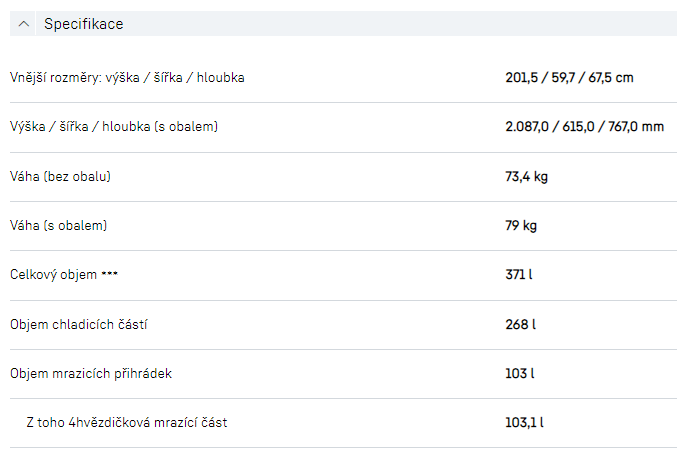Click the 'Váha (bez obalu)' row label
This screenshot has width=677, height=456.
click(60, 177)
